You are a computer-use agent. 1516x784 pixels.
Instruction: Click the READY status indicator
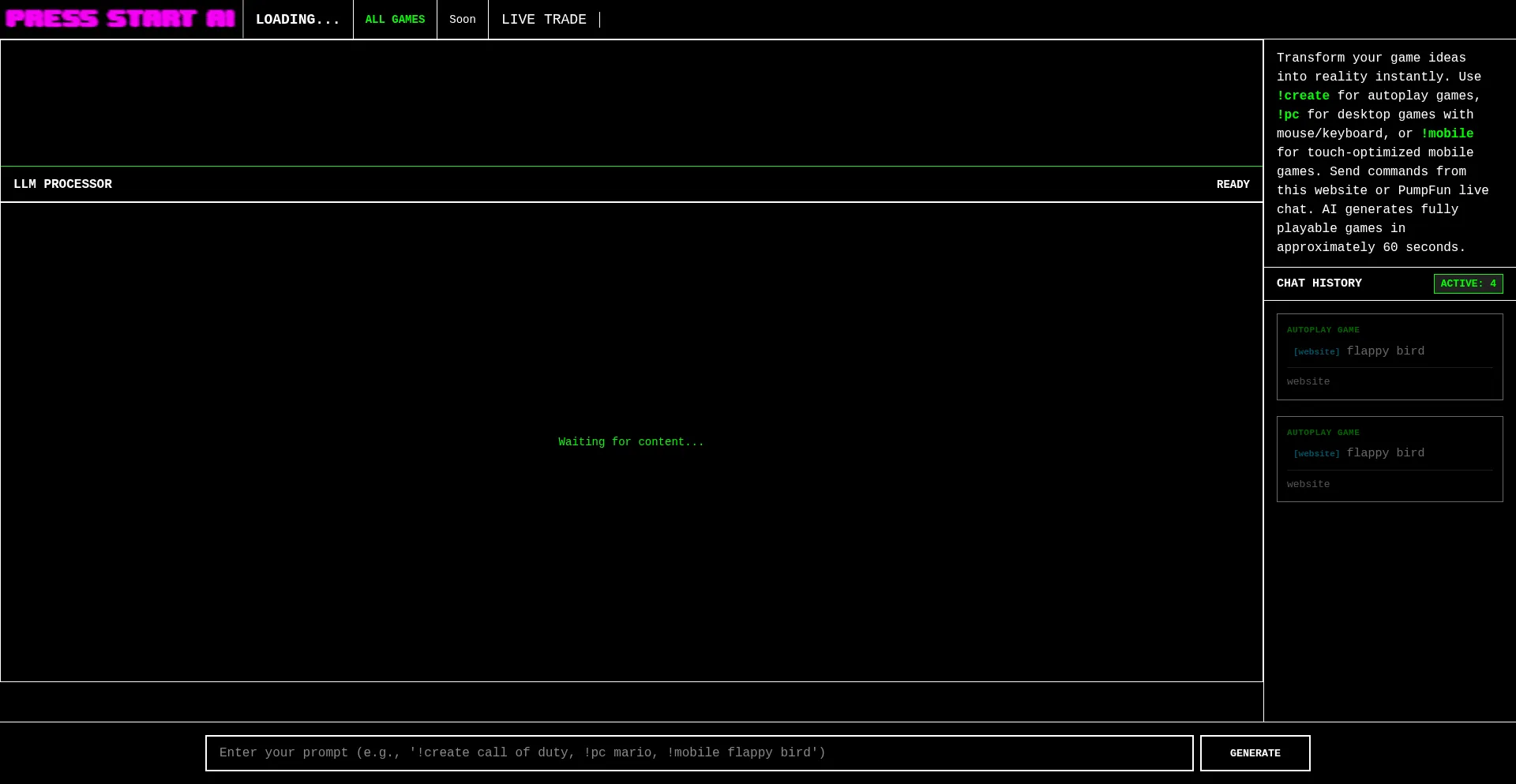[x=1233, y=184]
